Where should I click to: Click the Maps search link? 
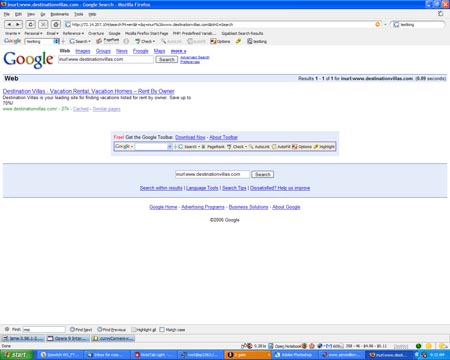coord(159,51)
